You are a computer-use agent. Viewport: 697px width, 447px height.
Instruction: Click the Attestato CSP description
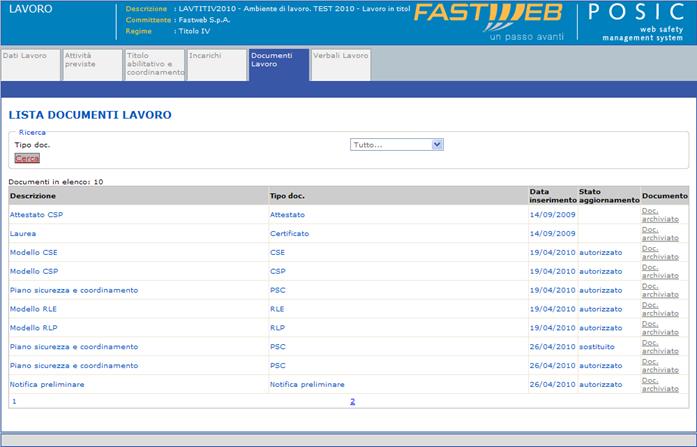point(36,215)
